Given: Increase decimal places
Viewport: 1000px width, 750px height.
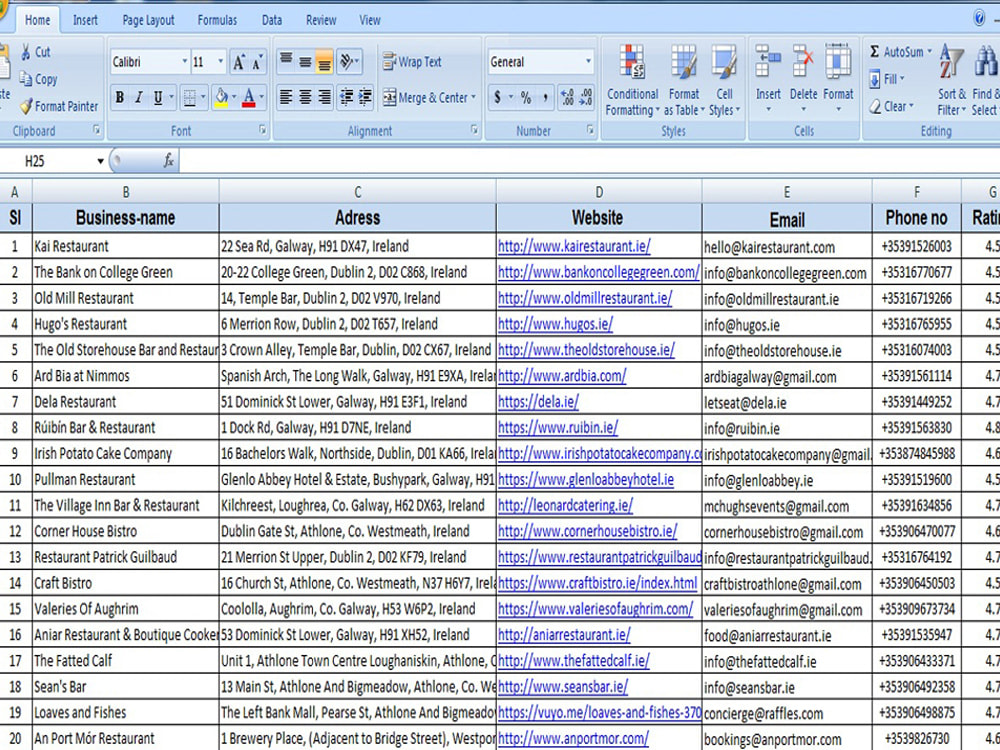Looking at the screenshot, I should coord(567,98).
